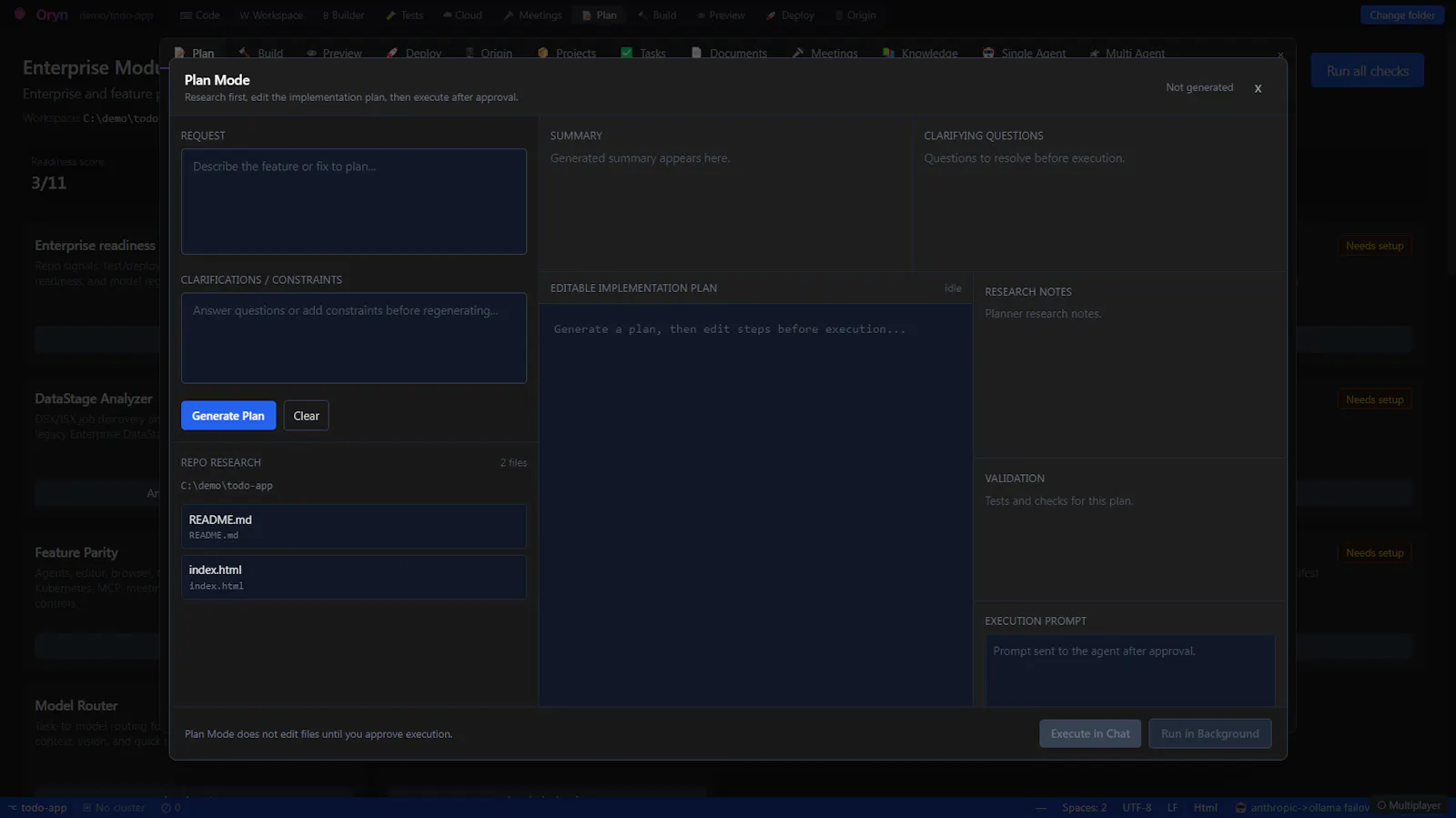Screen dimensions: 1456x818
Task: Click the Oryn logo icon
Action: [19, 15]
